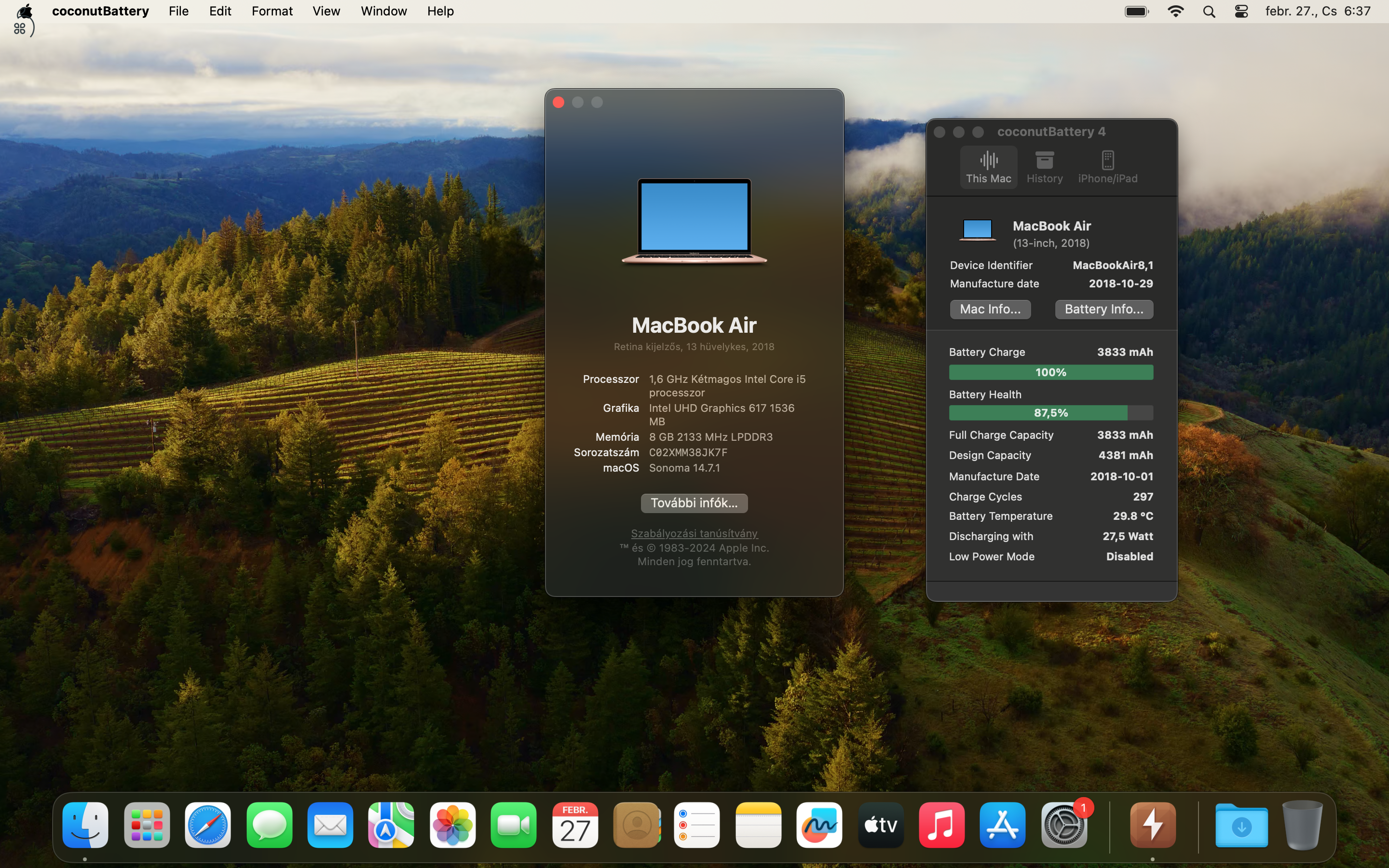1389x868 pixels.
Task: Click the Mac manufacture date 2018-10-29
Action: (1120, 284)
